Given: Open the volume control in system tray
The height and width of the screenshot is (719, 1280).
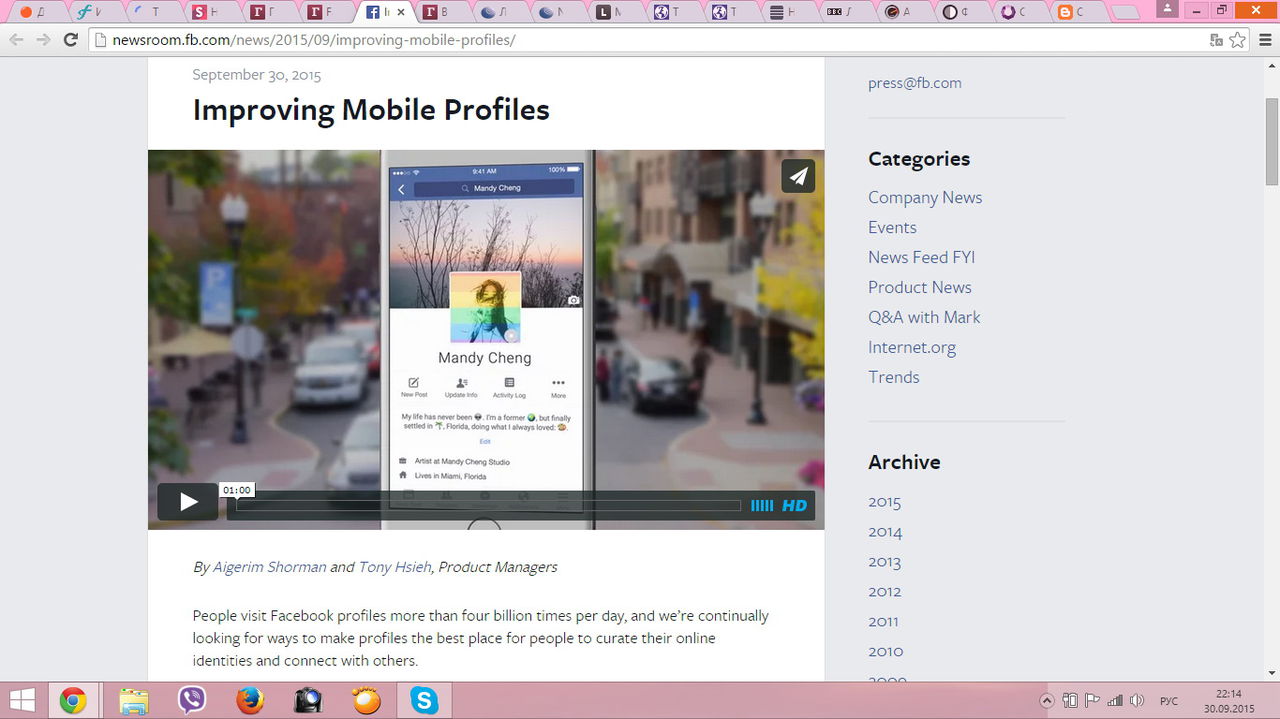Looking at the screenshot, I should (x=1137, y=701).
